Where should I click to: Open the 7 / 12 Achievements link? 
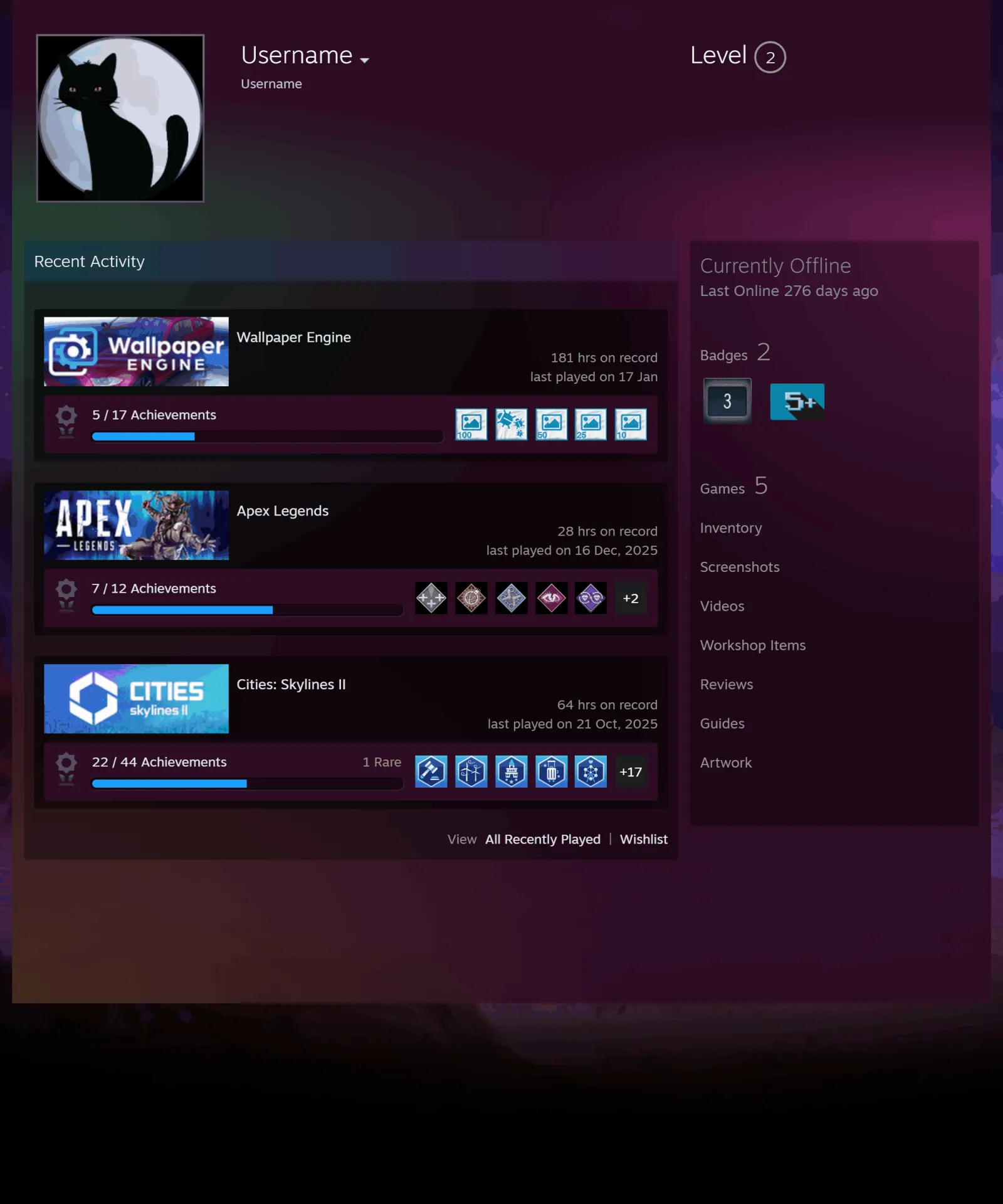(154, 589)
